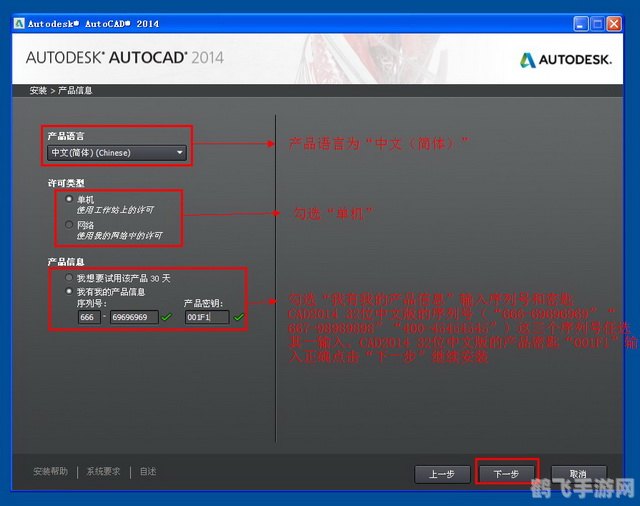
Task: Open the product language dropdown
Action: pos(117,153)
